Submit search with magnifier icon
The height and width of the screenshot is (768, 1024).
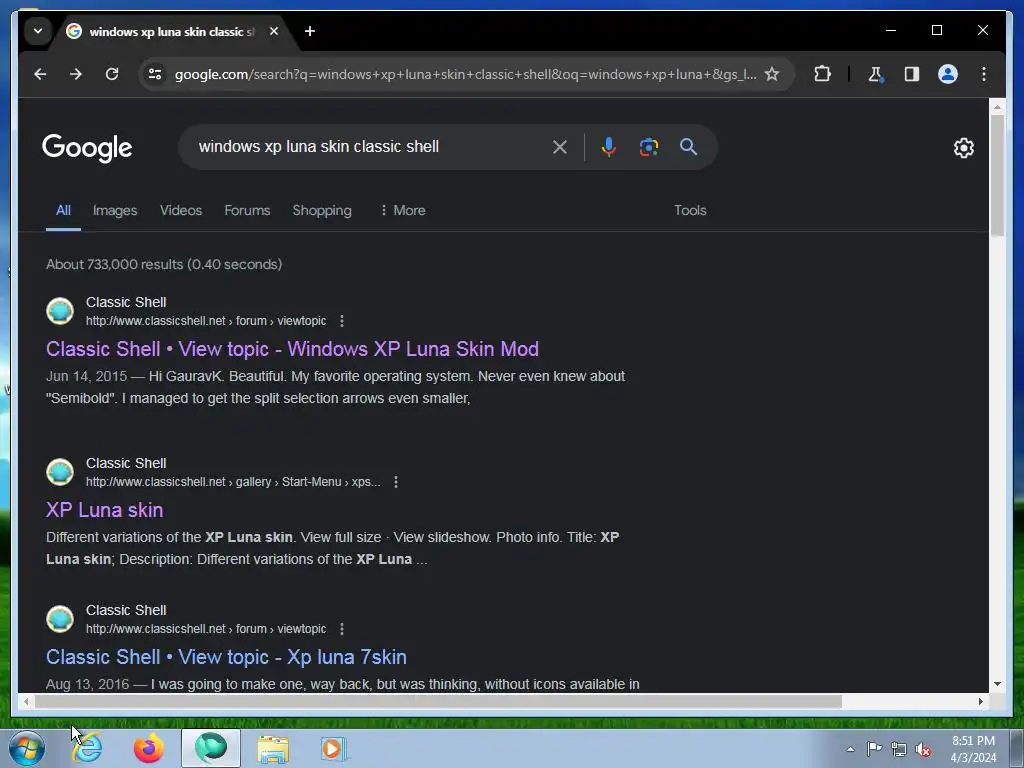click(688, 147)
